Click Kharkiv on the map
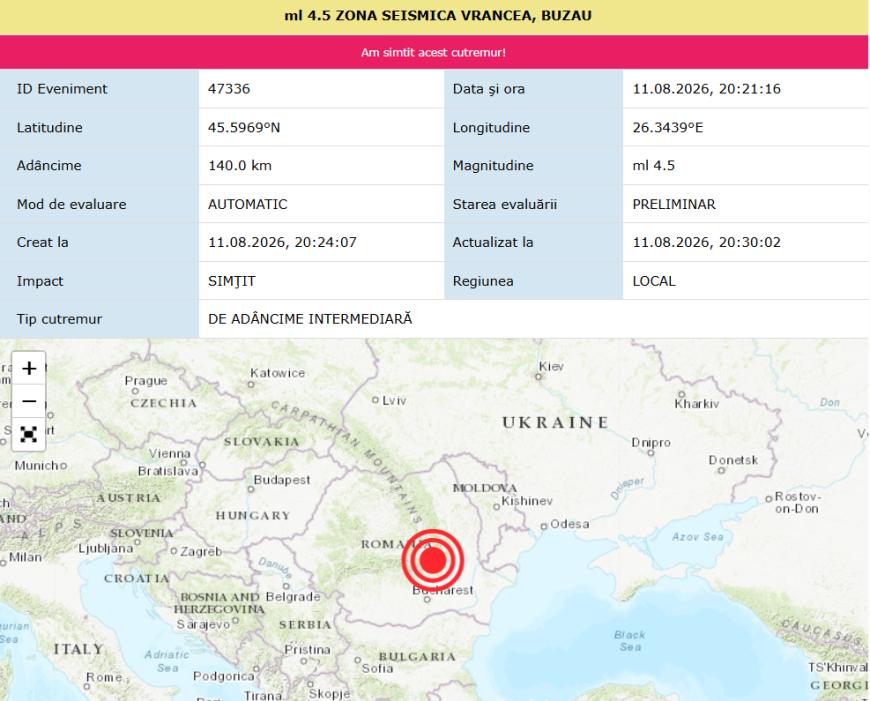The image size is (870, 701). click(x=697, y=404)
